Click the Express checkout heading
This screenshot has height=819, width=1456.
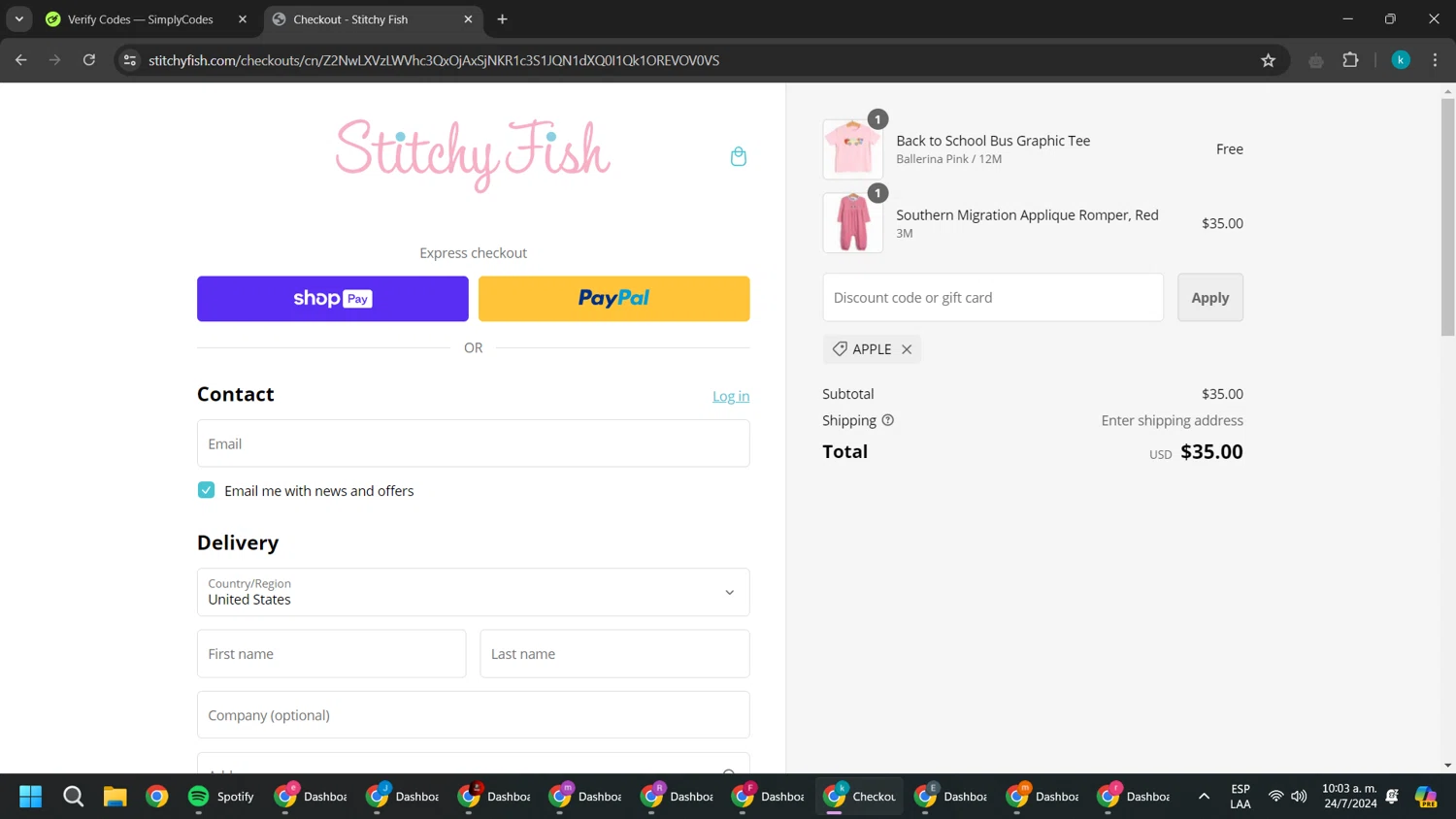[473, 253]
